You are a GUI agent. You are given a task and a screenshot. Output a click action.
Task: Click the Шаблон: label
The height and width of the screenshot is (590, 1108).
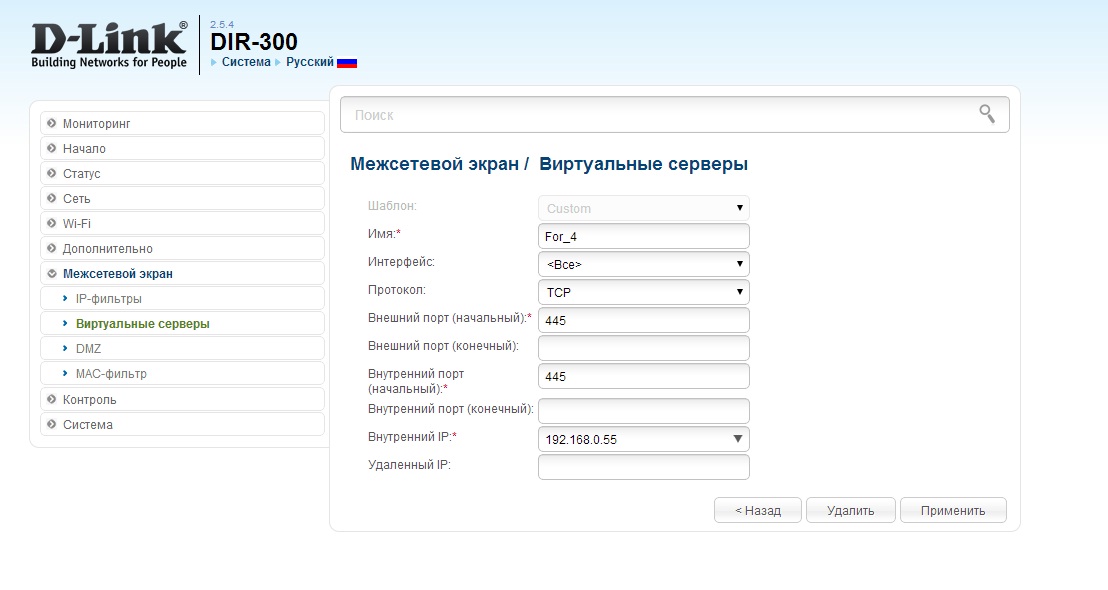pos(392,206)
